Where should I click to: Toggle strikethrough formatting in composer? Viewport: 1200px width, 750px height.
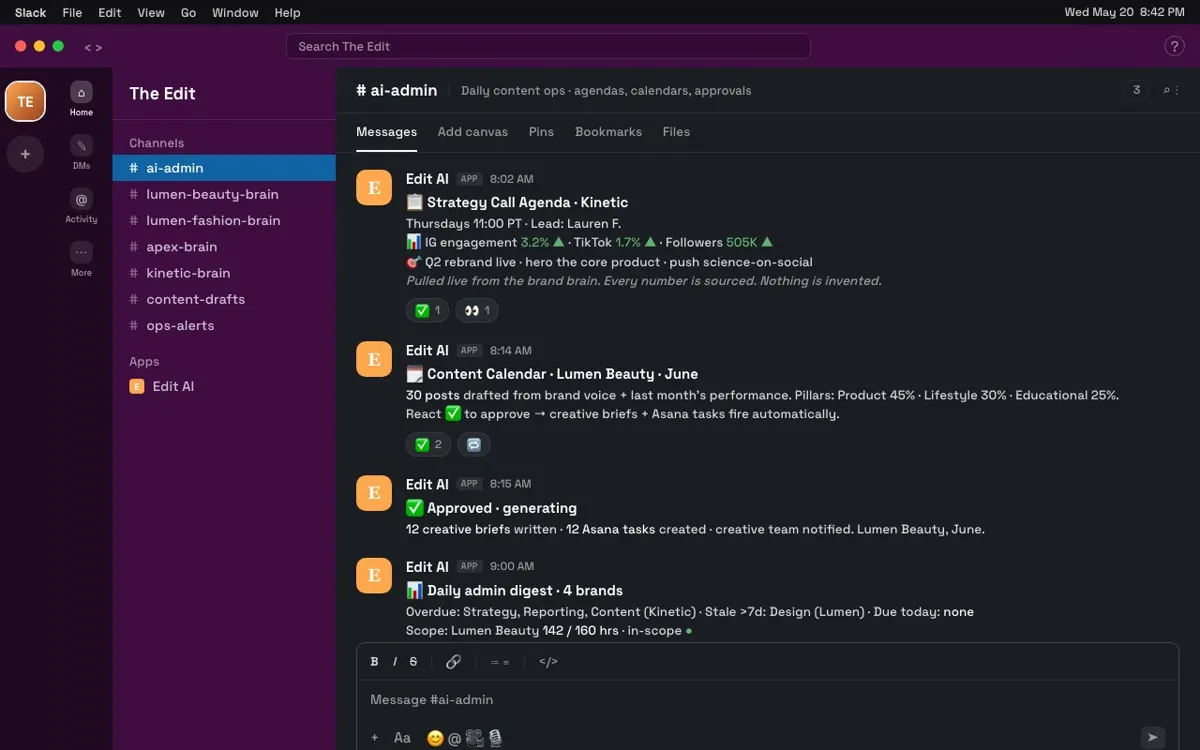click(413, 662)
